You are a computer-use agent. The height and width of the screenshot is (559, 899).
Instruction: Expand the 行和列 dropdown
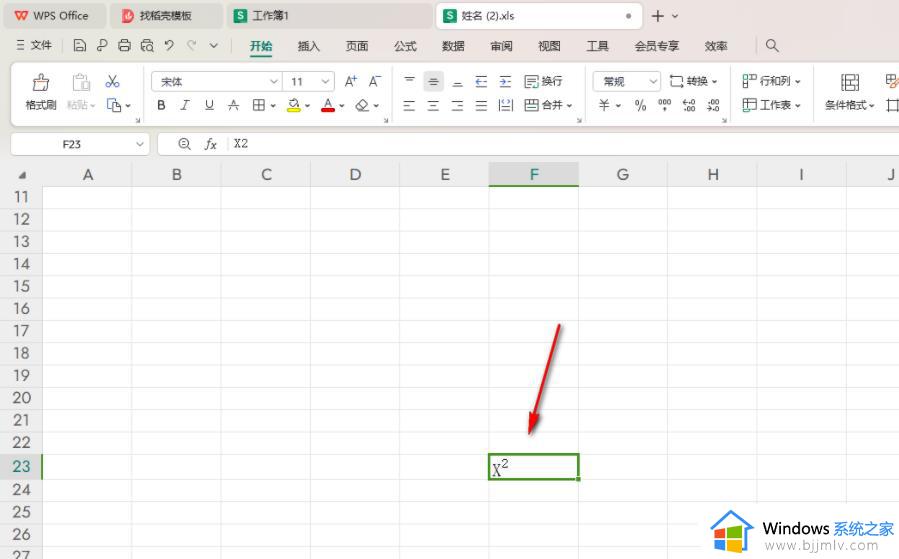tap(798, 81)
